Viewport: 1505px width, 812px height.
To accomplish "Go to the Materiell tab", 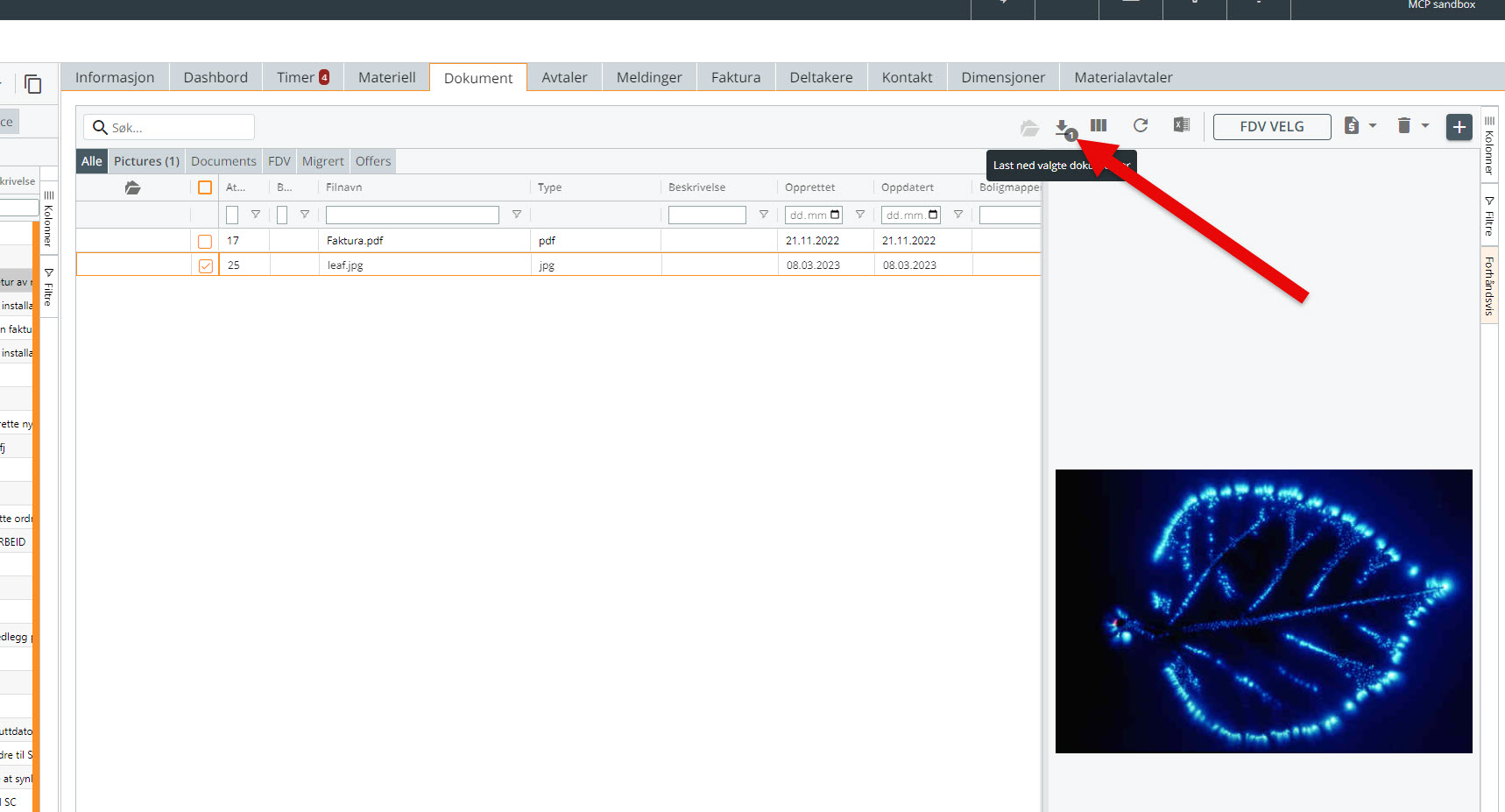I will tap(387, 77).
